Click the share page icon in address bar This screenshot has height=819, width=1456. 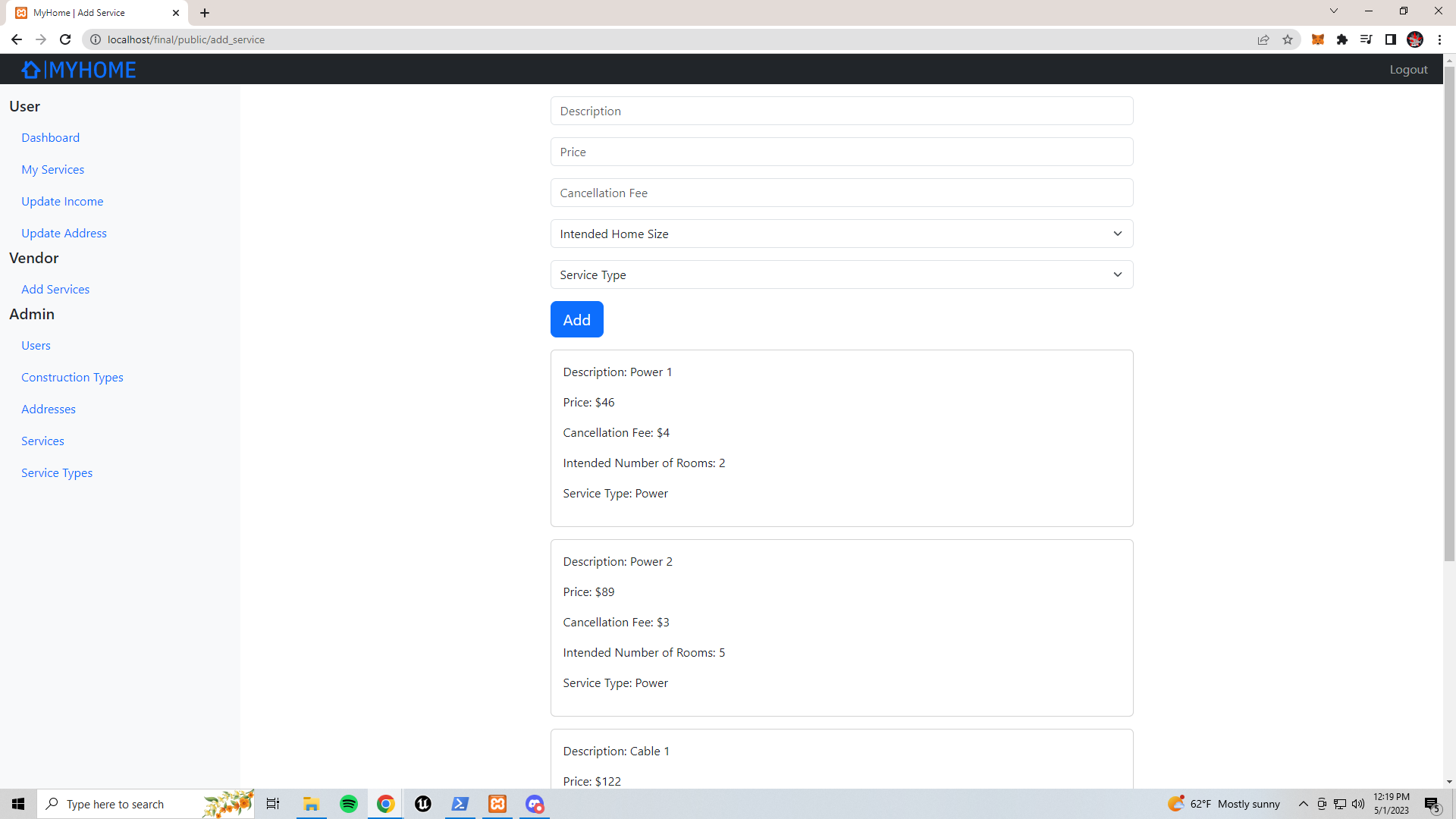tap(1263, 39)
